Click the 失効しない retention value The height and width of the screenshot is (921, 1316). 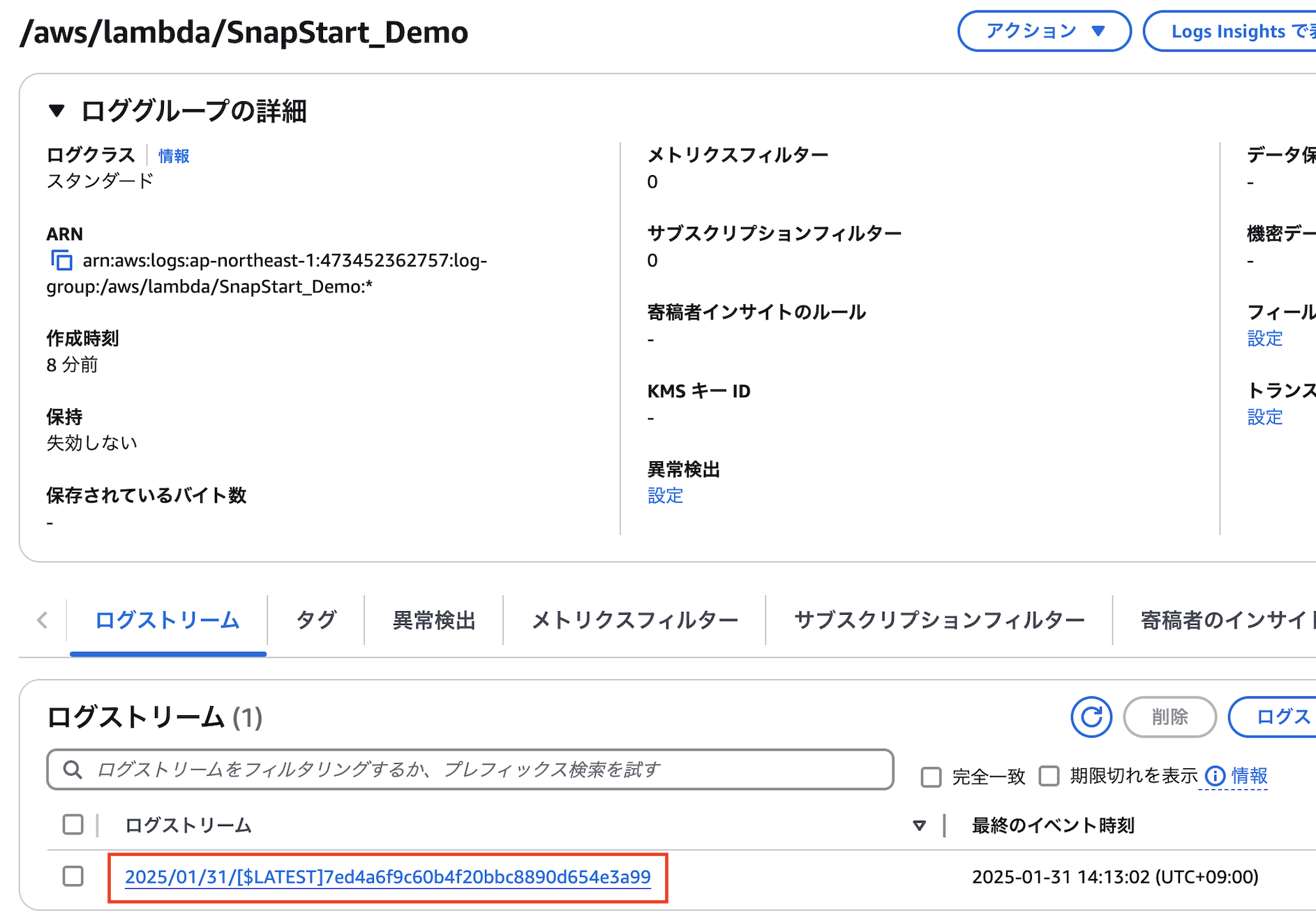tap(91, 443)
